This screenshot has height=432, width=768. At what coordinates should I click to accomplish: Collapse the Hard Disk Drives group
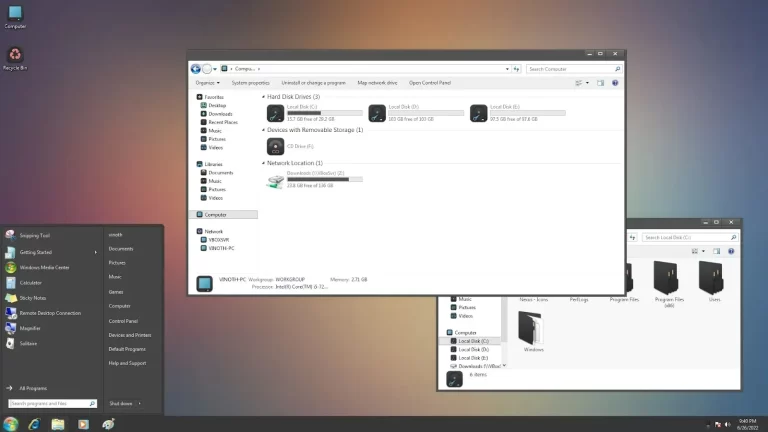pos(263,97)
